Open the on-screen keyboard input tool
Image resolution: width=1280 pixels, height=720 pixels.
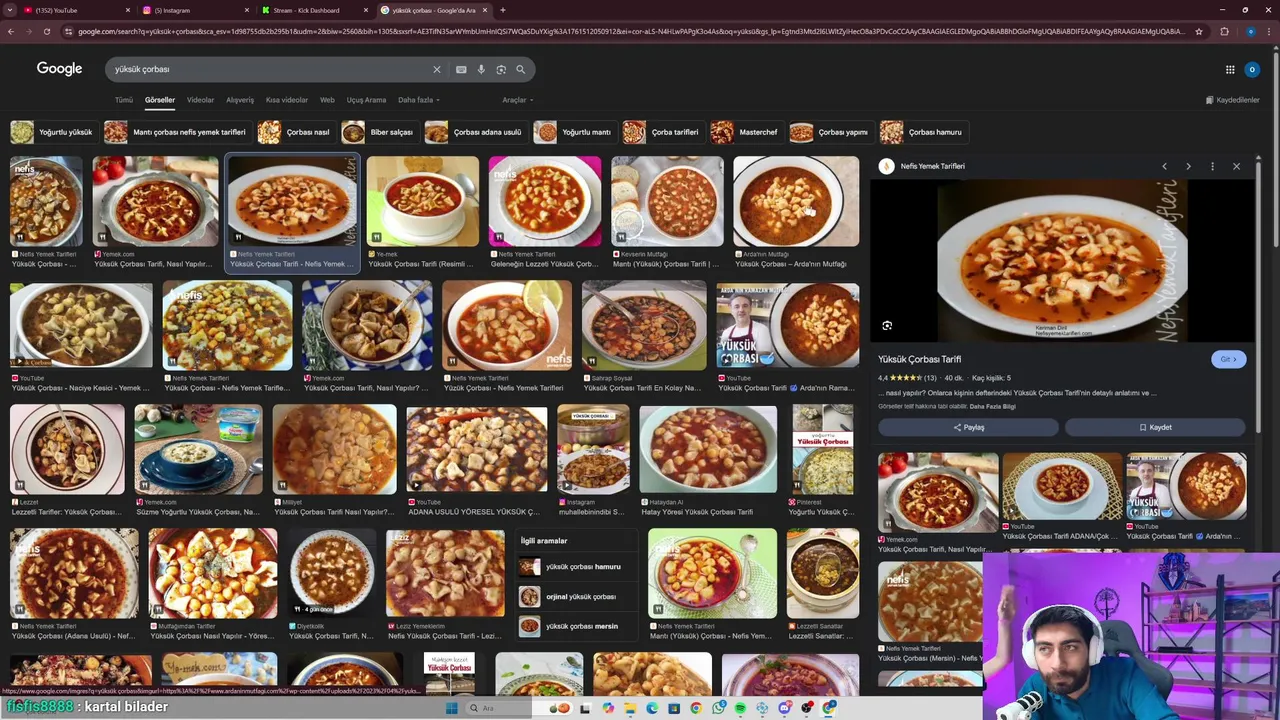tap(461, 69)
